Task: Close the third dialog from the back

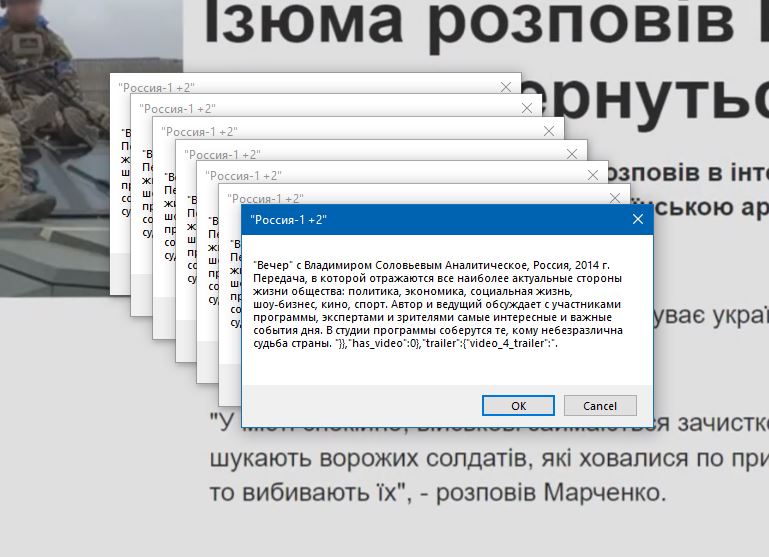Action: [549, 131]
